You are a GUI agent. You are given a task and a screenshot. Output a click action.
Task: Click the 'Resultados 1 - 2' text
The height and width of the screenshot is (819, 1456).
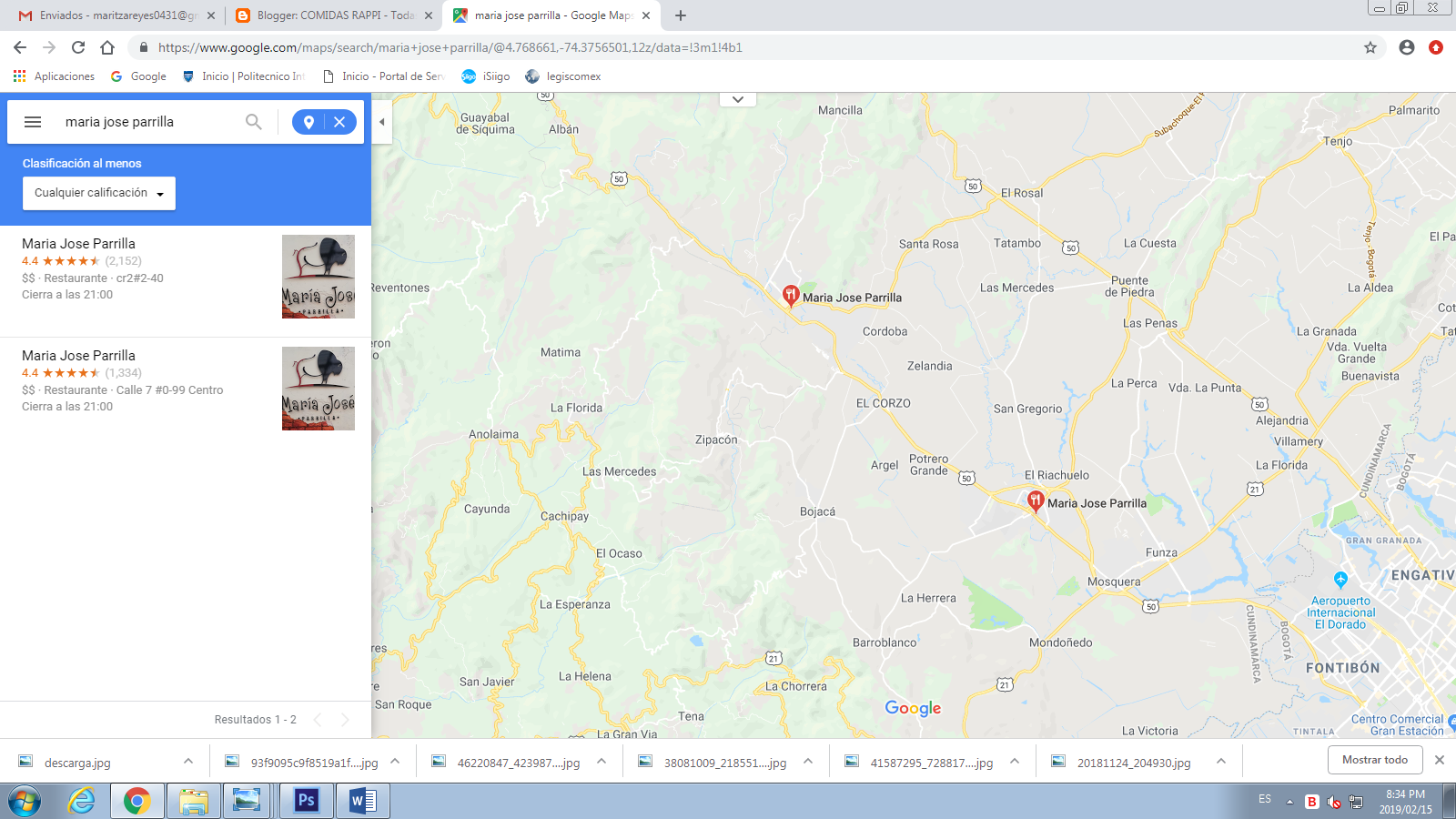click(256, 720)
